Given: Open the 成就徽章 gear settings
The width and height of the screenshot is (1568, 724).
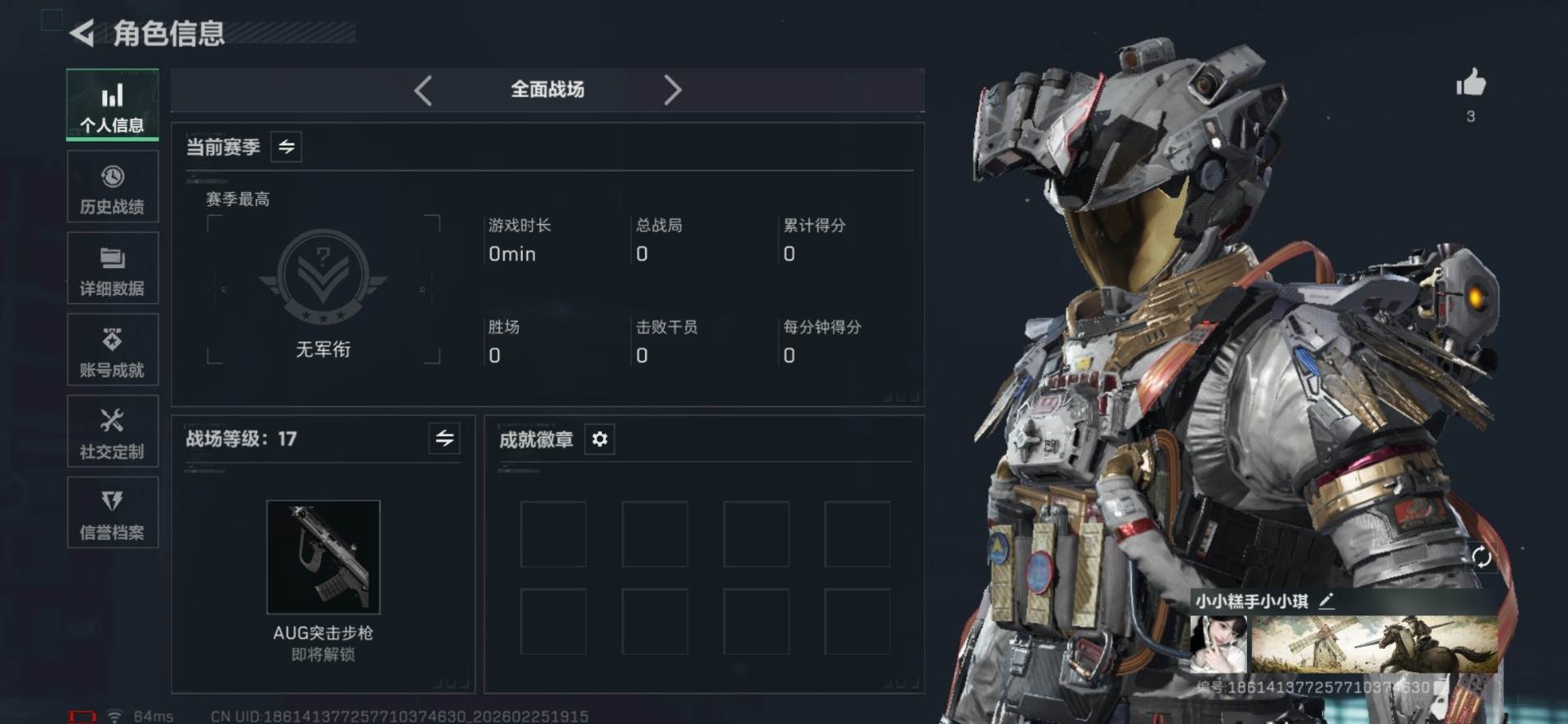Looking at the screenshot, I should click(599, 440).
